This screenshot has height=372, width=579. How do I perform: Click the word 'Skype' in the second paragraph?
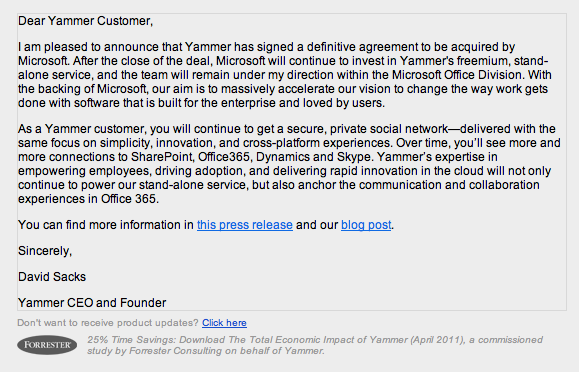354,157
